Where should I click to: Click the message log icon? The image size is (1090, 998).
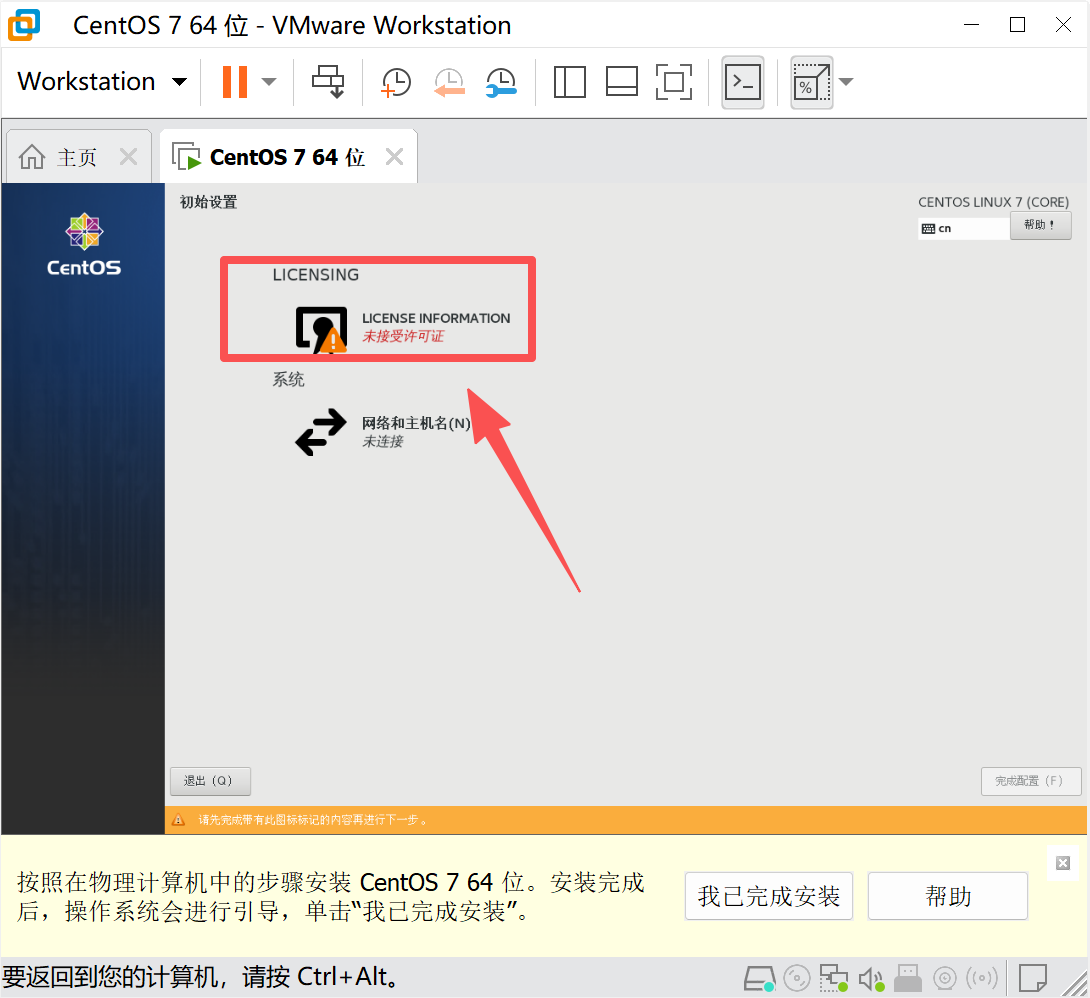click(x=1033, y=979)
